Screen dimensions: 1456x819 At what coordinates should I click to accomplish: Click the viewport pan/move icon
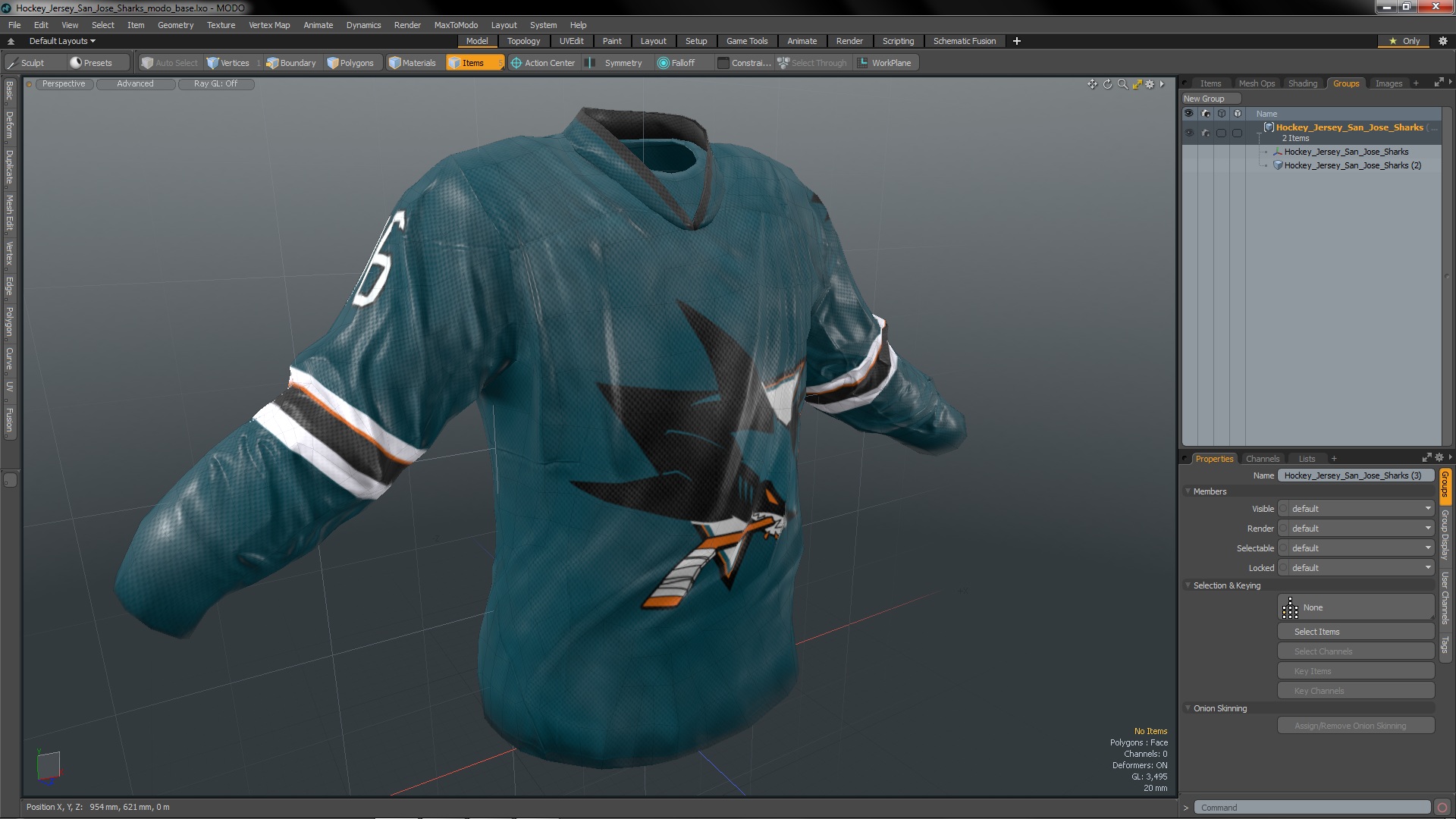pyautogui.click(x=1092, y=84)
